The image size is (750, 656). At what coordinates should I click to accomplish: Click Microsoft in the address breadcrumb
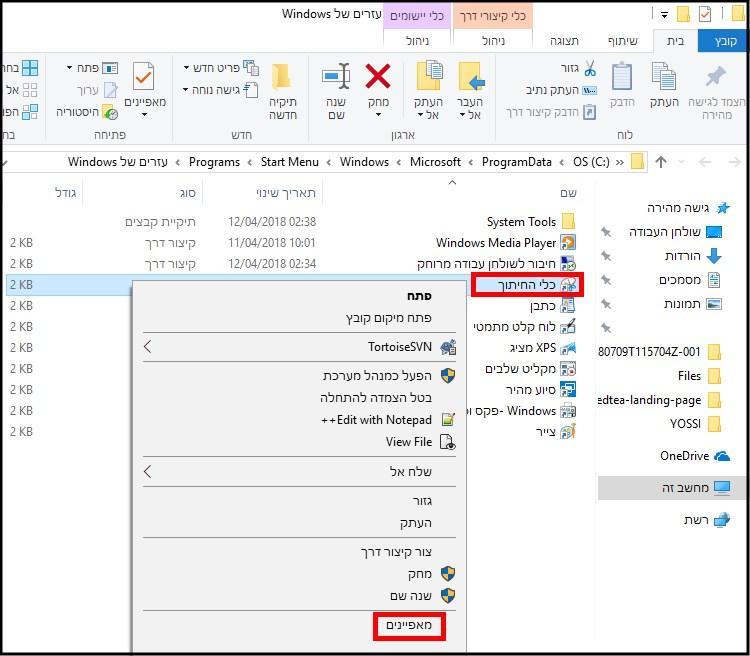tap(435, 162)
